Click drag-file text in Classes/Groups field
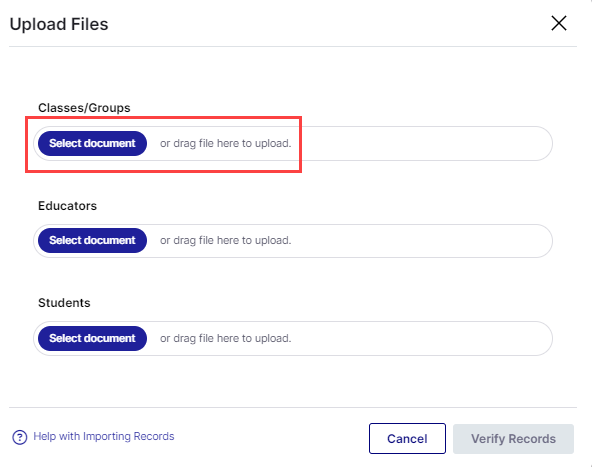The height and width of the screenshot is (467, 592). point(226,143)
